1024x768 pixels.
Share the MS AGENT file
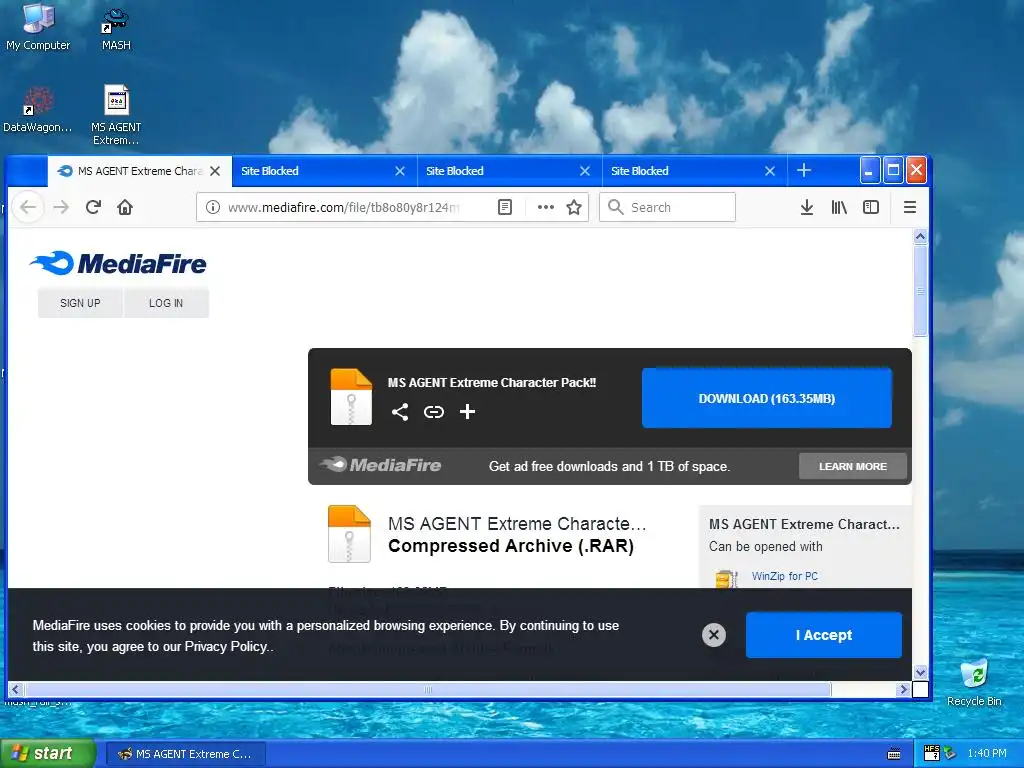tap(400, 411)
